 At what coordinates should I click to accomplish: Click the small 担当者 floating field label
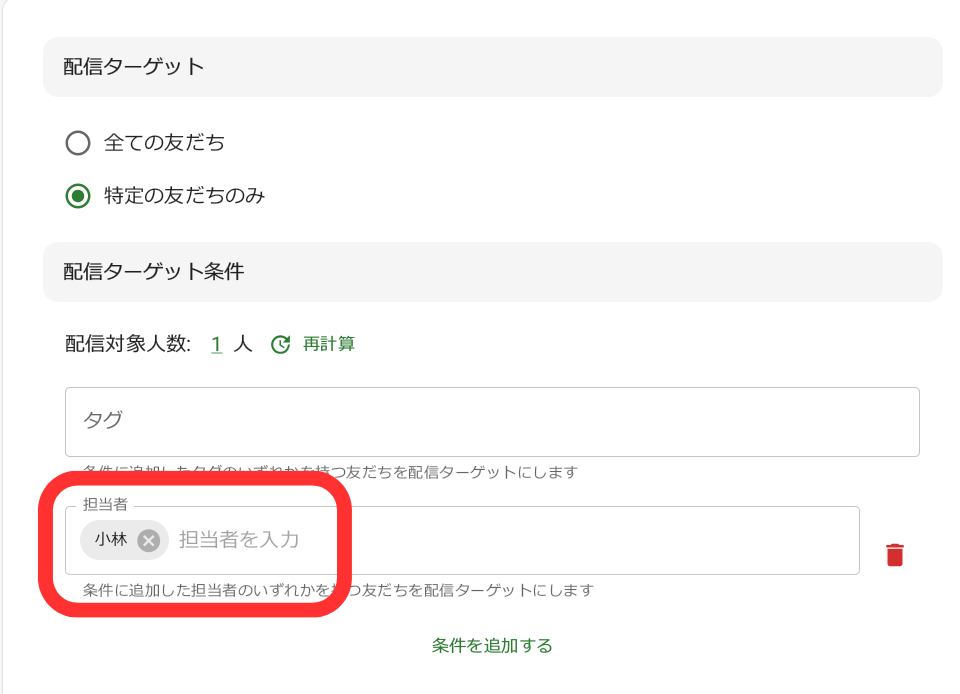105,506
